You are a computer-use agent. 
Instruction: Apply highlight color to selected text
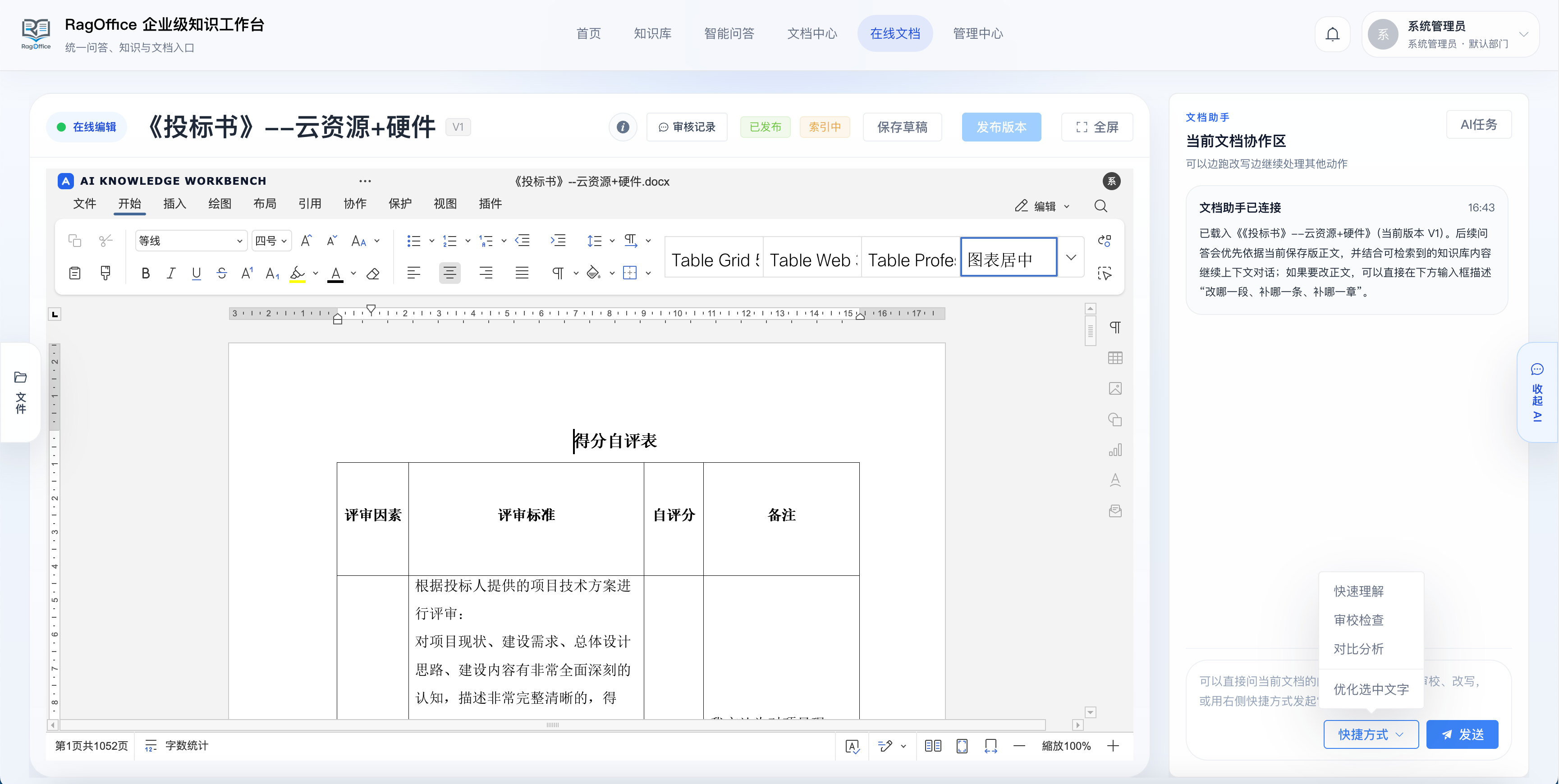coord(298,273)
